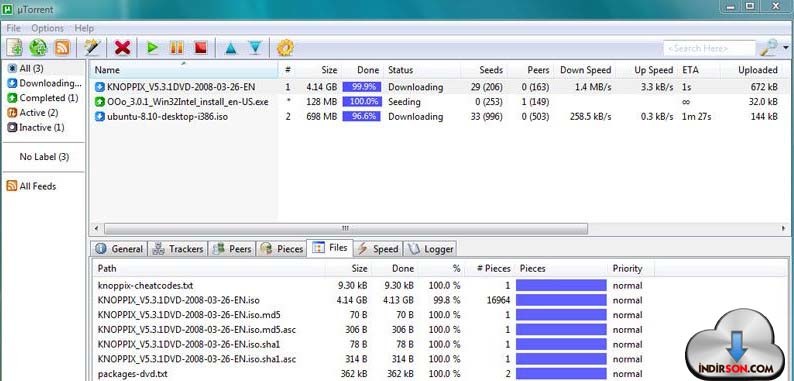Select the Inactive (1) category

pyautogui.click(x=35, y=128)
